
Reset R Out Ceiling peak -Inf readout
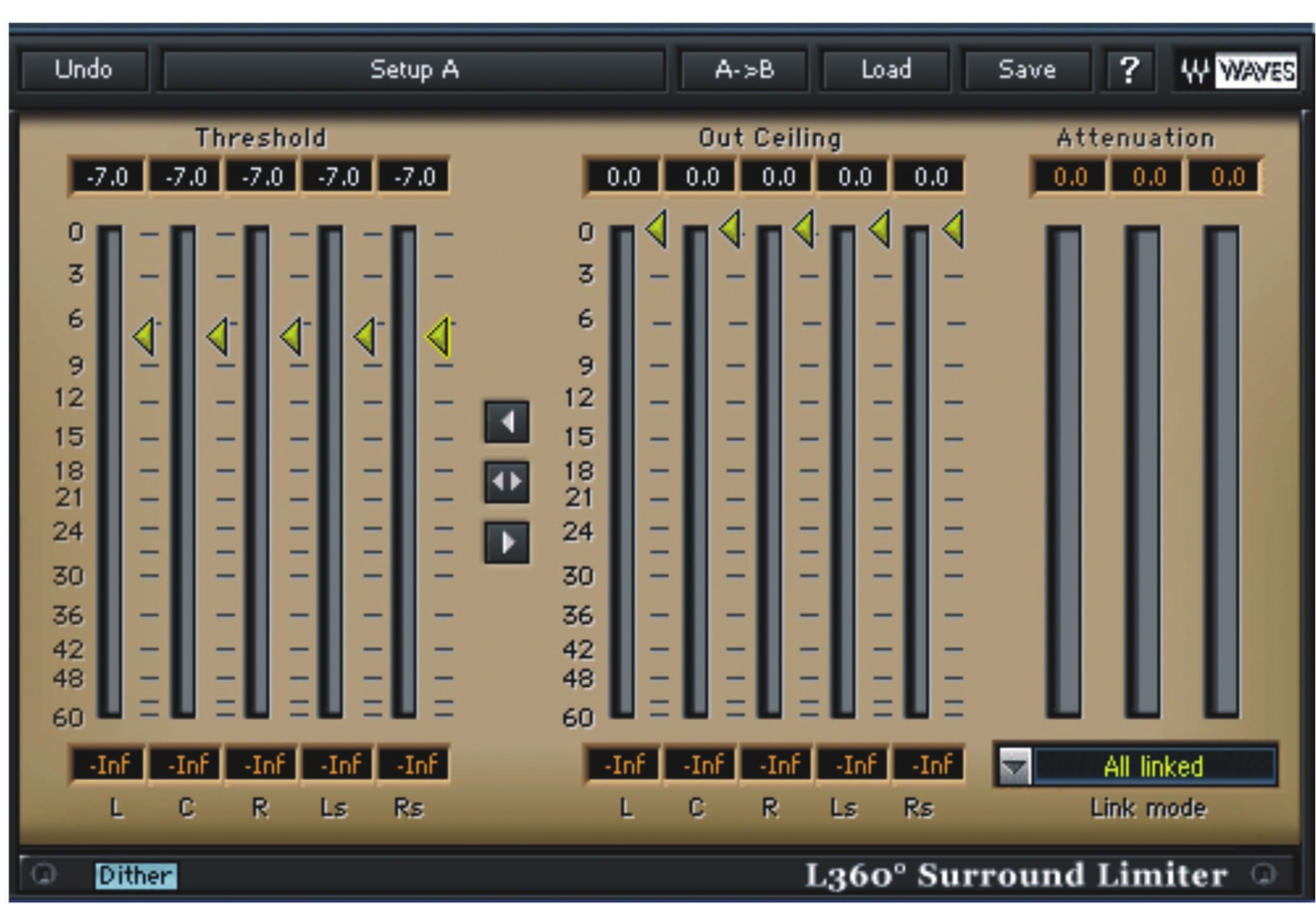click(x=778, y=765)
